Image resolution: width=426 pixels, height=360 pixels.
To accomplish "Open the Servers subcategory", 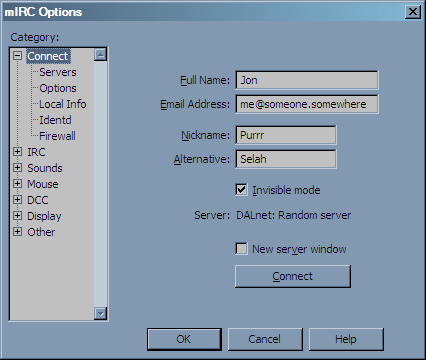I will [x=58, y=72].
